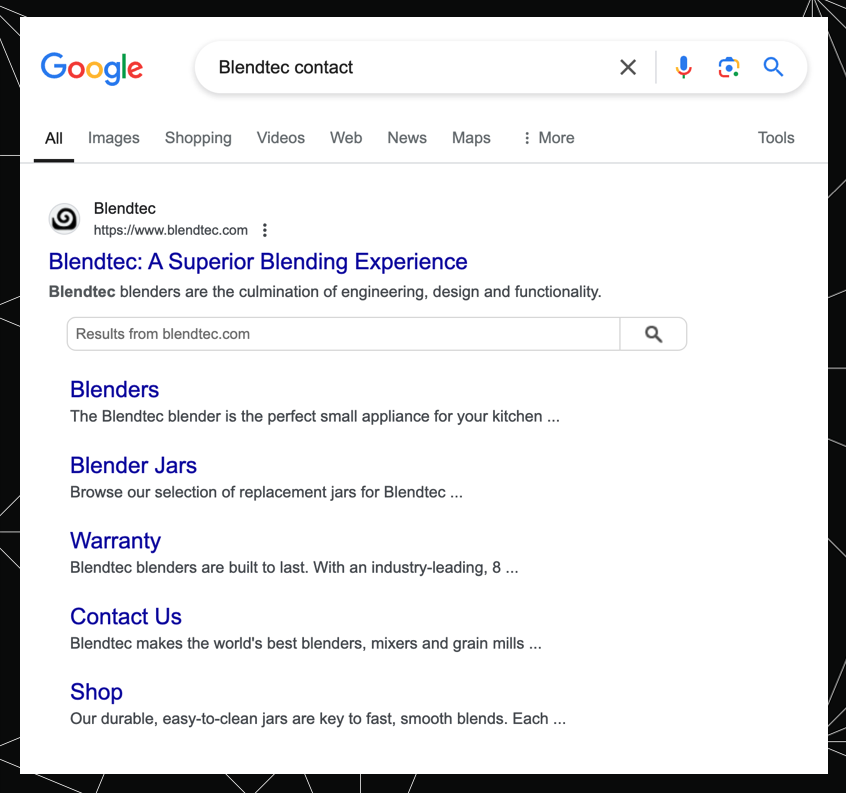The image size is (846, 793).
Task: Start voice search with microphone icon
Action: click(684, 67)
